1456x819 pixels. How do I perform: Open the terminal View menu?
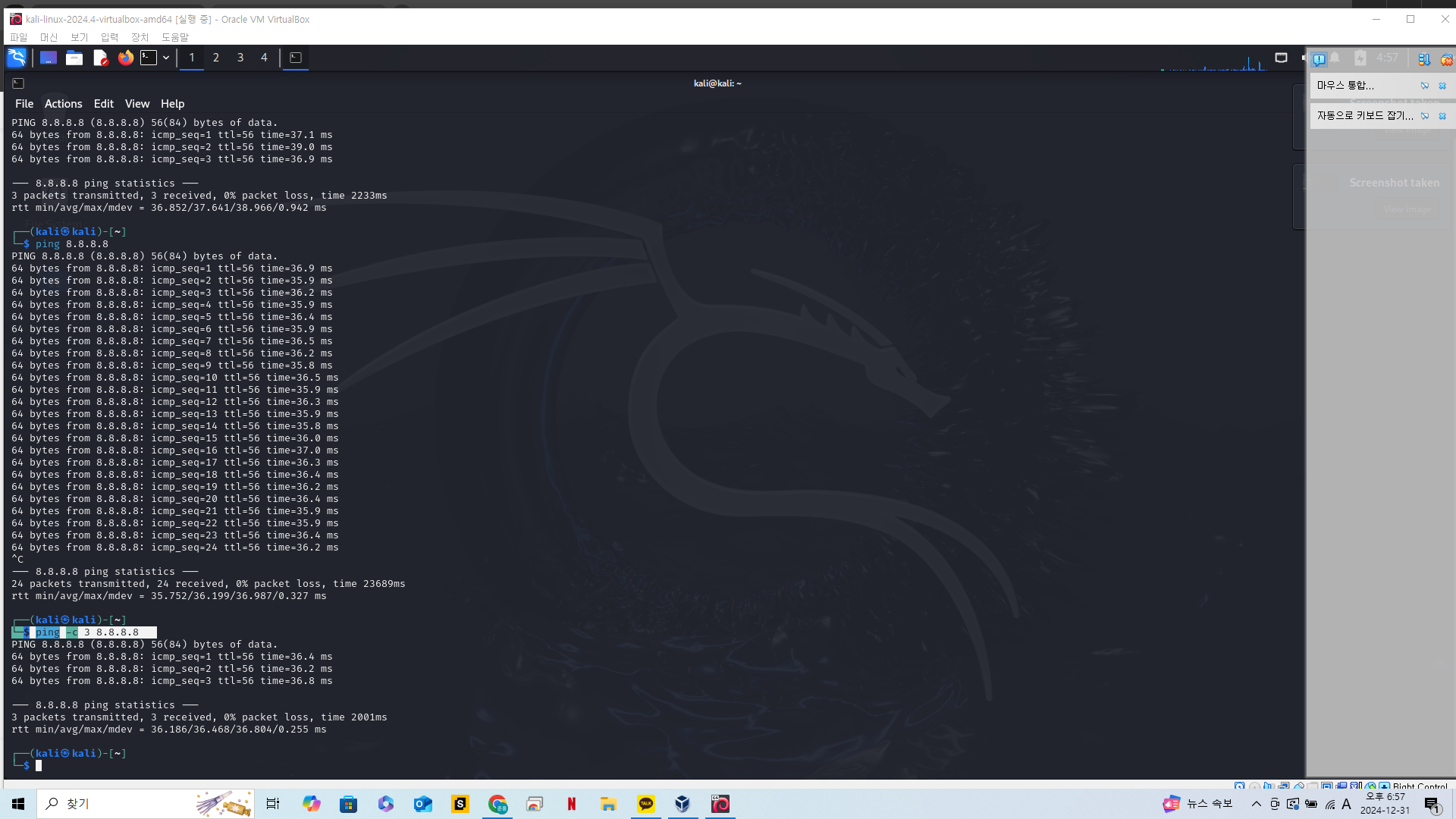137,104
